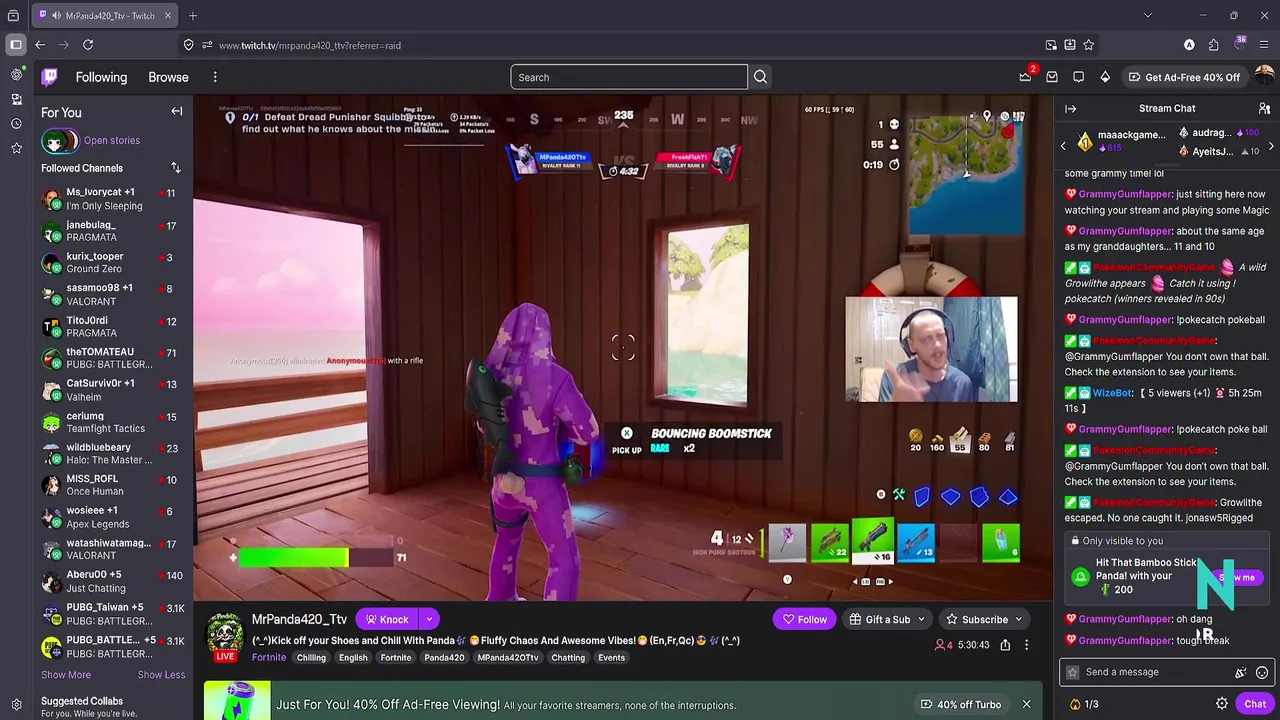The height and width of the screenshot is (720, 1280).
Task: Collapse the For You side navigation
Action: pyautogui.click(x=177, y=111)
